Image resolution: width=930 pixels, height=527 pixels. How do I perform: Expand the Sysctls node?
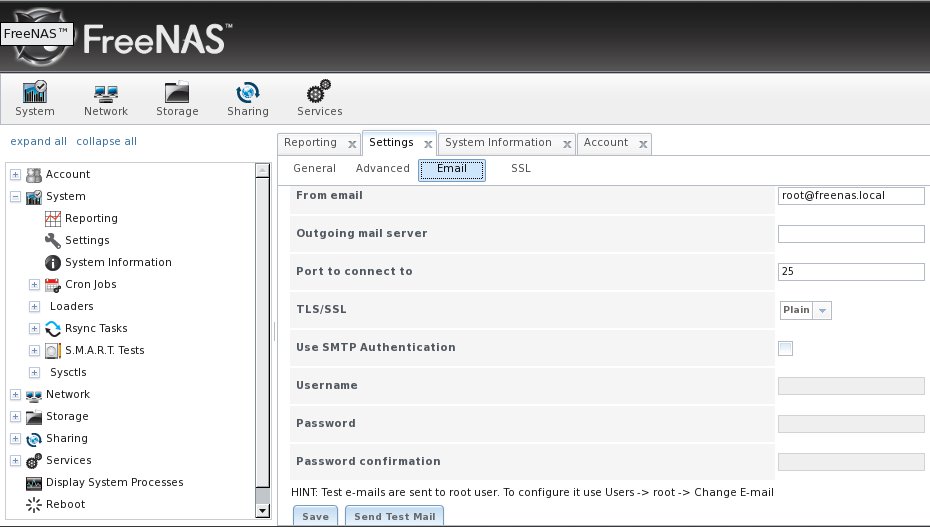34,372
